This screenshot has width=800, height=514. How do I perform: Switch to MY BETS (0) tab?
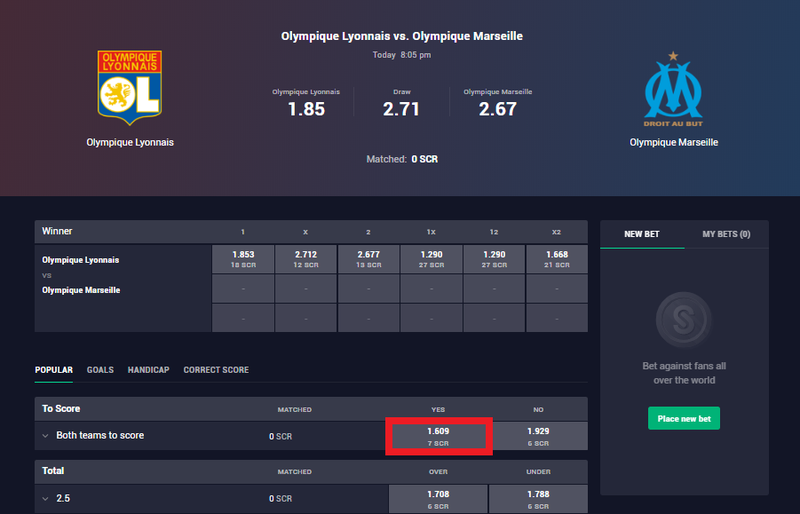point(726,234)
